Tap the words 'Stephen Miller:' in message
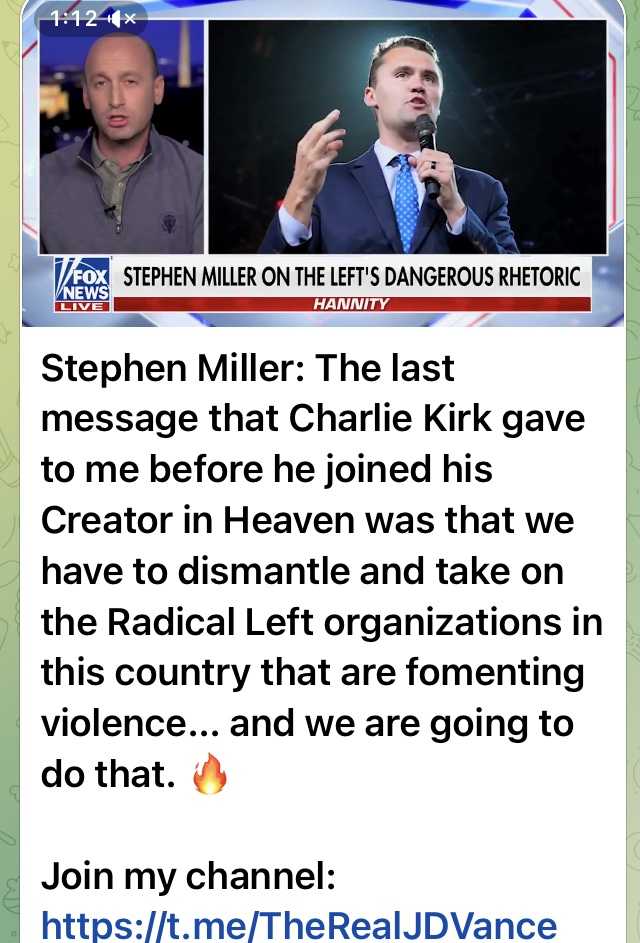The width and height of the screenshot is (640, 943). pos(173,367)
